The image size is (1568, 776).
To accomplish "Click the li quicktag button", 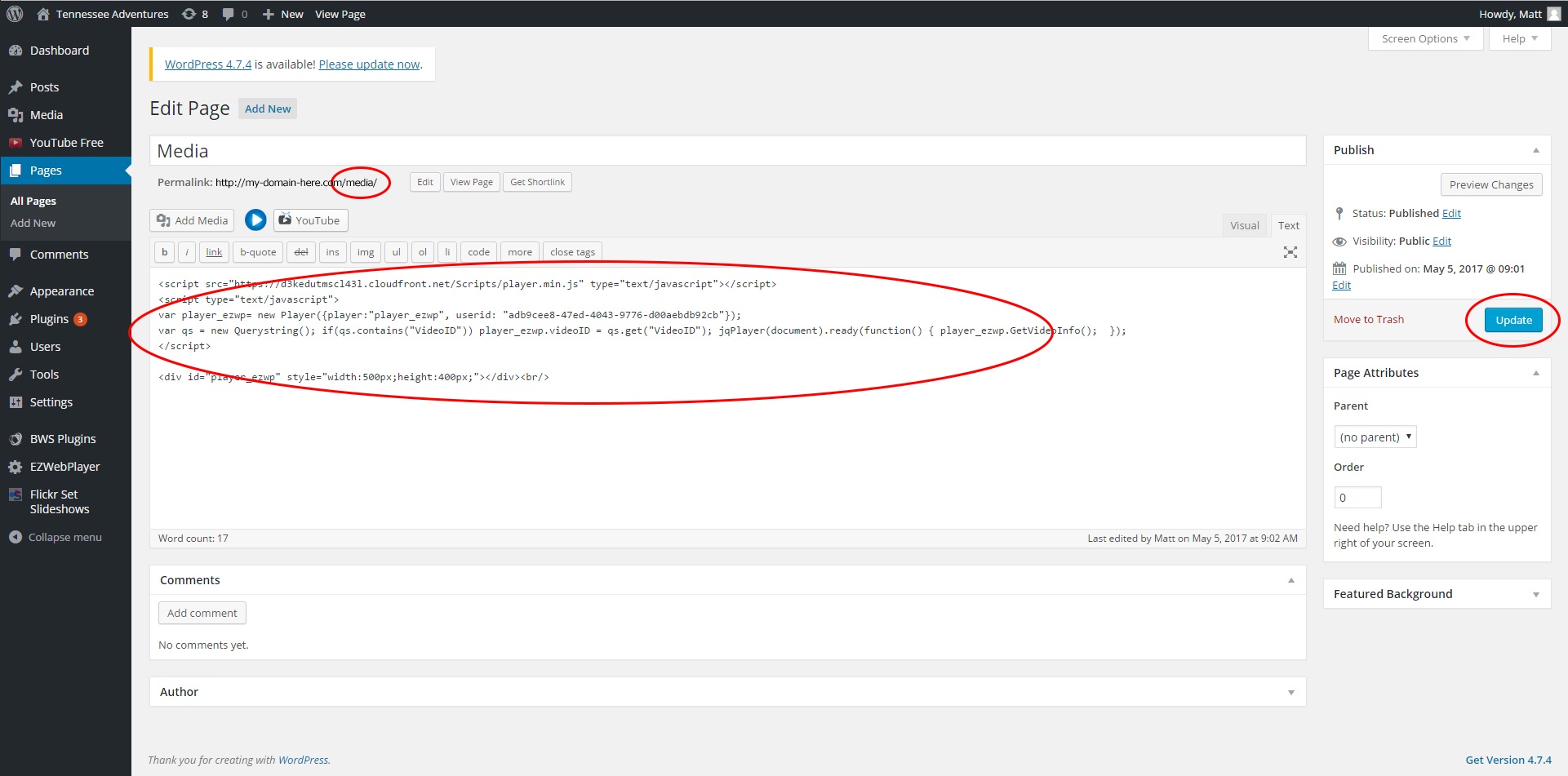I will point(447,252).
